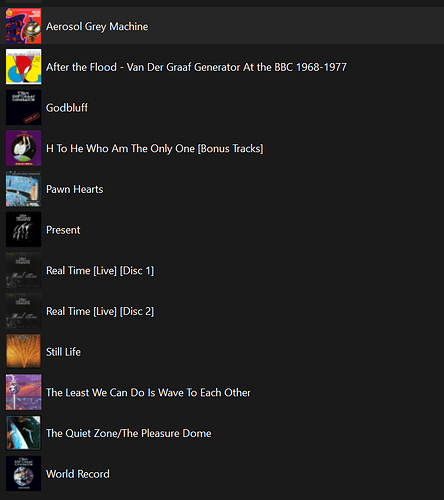This screenshot has height=500, width=444.
Task: Open The Quiet Zone/The Pleasure Dome title
Action: [x=129, y=433]
